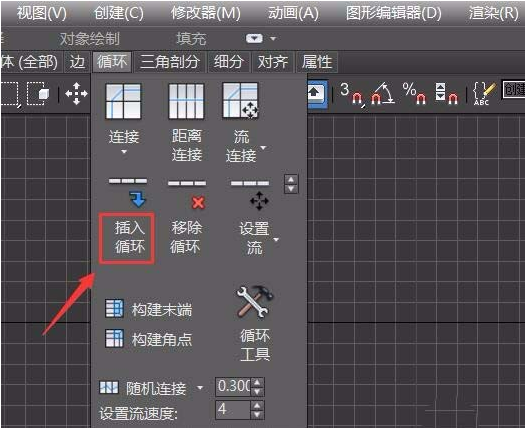Open the 细分 ribbon panel tab
525x429 pixels.
click(x=229, y=62)
